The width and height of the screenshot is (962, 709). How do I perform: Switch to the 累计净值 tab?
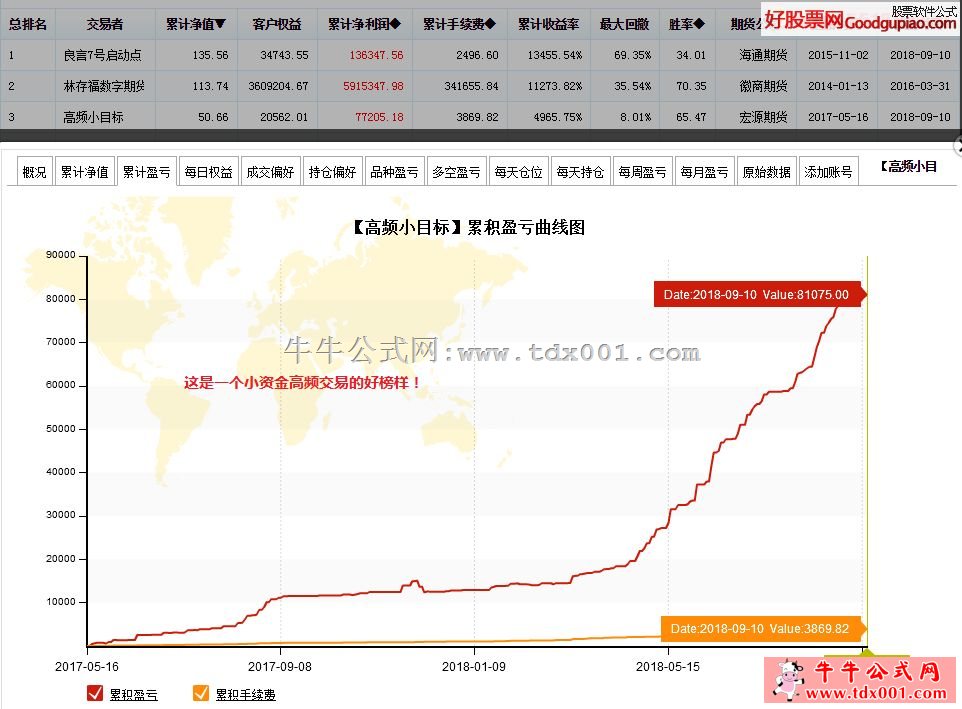[84, 172]
